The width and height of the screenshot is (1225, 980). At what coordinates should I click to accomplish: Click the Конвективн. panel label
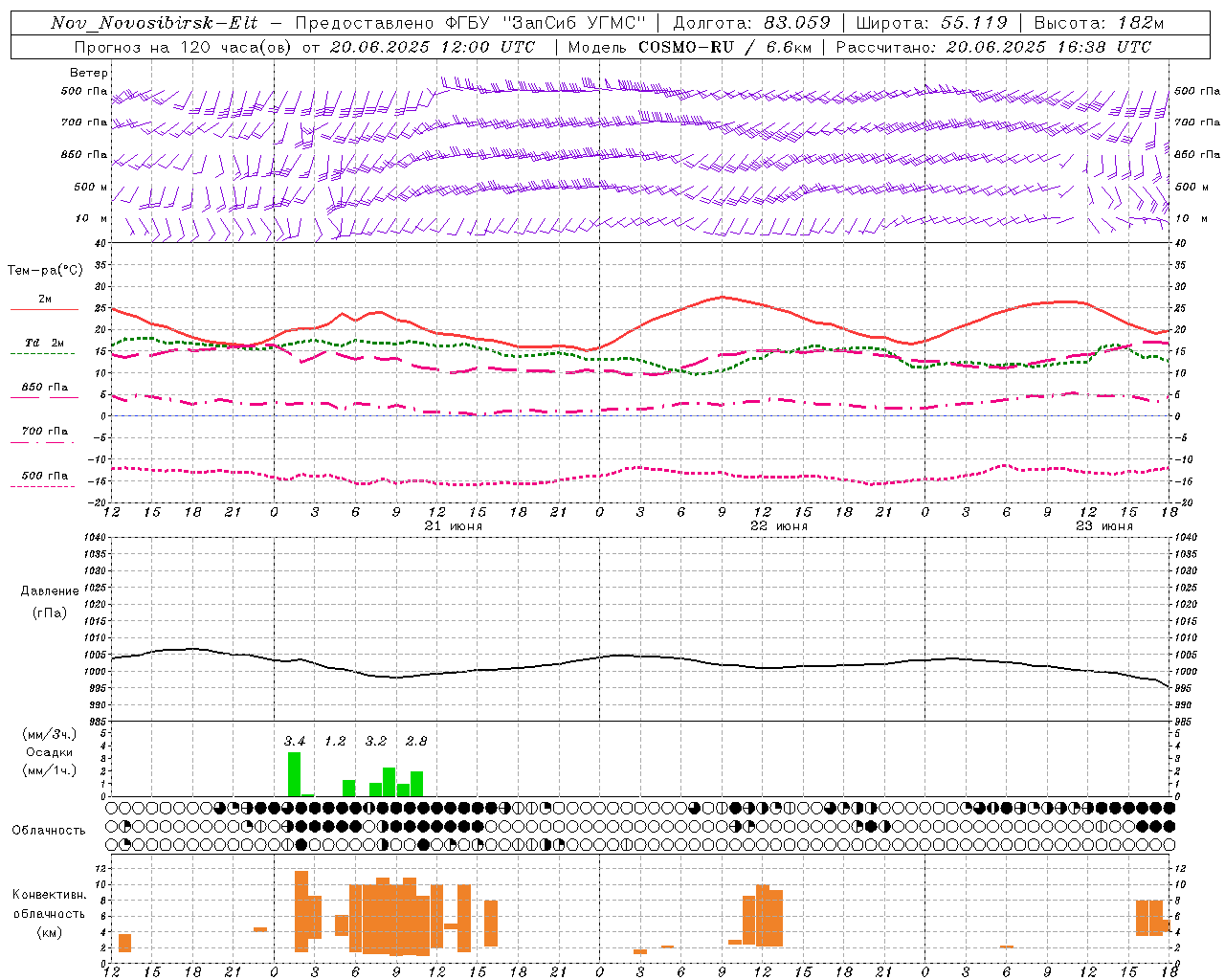click(50, 895)
